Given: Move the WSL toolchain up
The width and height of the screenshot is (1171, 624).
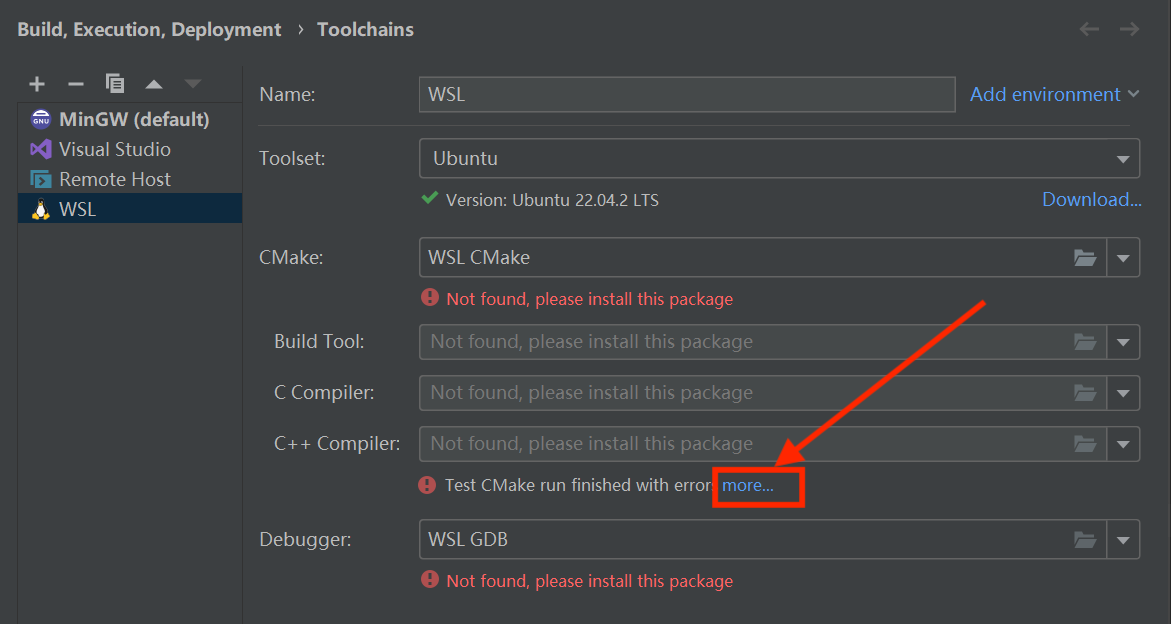Looking at the screenshot, I should click(153, 84).
